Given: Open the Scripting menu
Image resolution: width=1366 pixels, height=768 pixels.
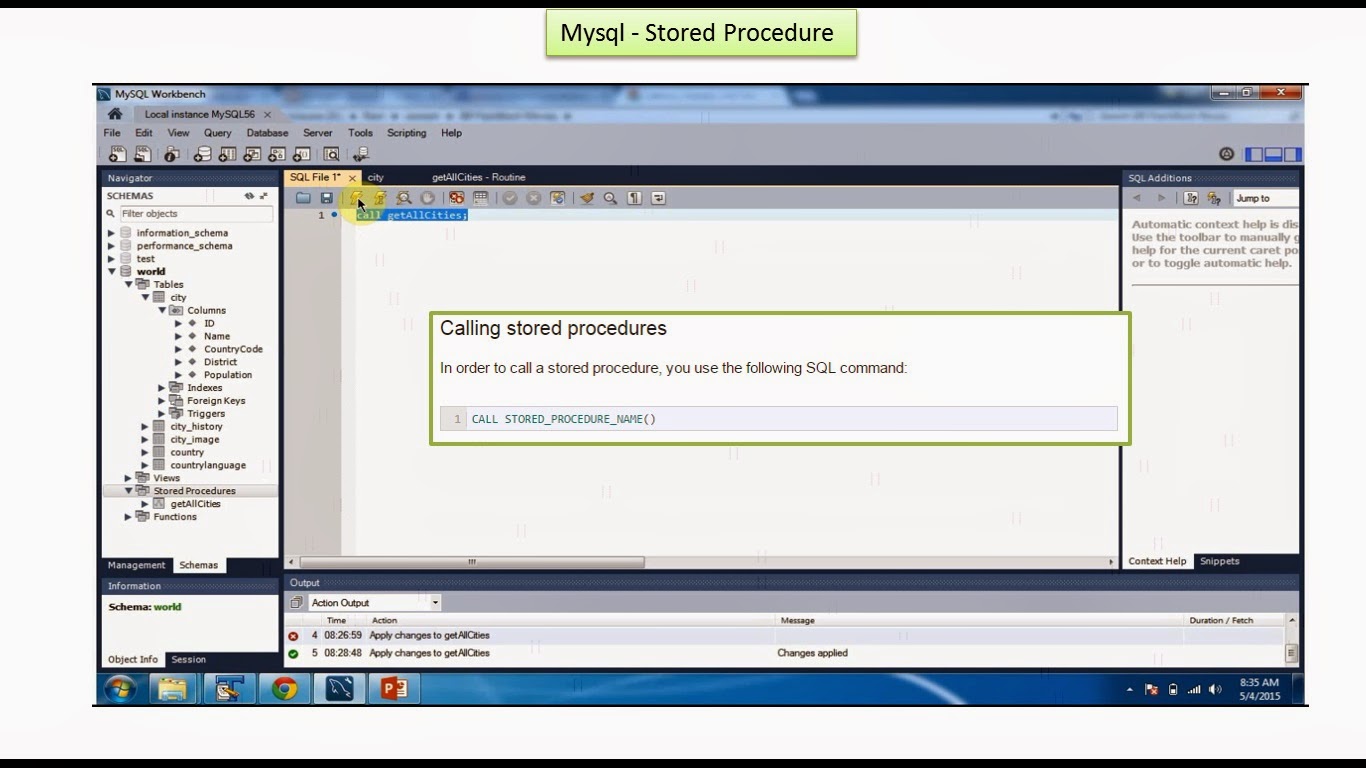Looking at the screenshot, I should pos(406,133).
